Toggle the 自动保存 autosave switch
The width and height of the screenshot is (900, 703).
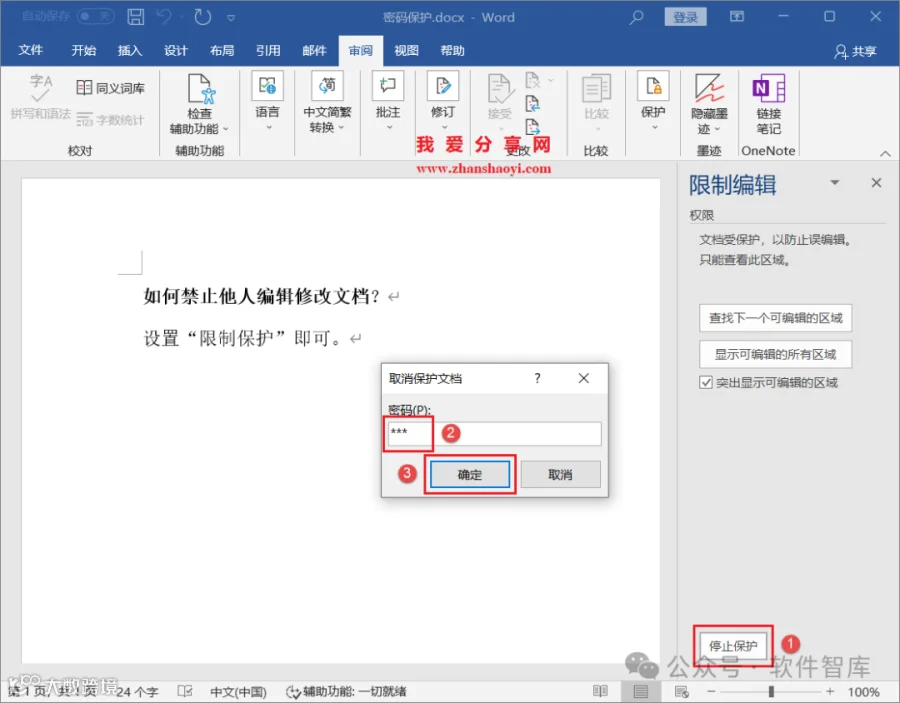tap(95, 16)
